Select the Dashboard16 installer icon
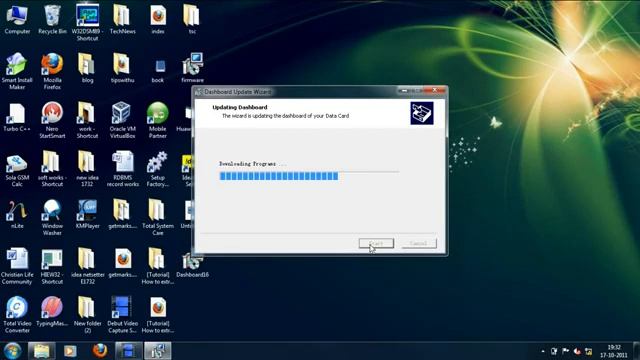Image resolution: width=640 pixels, height=360 pixels. 192,266
